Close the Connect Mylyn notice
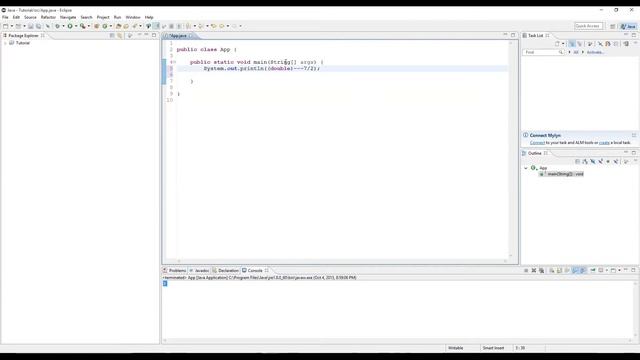 [x=634, y=135]
